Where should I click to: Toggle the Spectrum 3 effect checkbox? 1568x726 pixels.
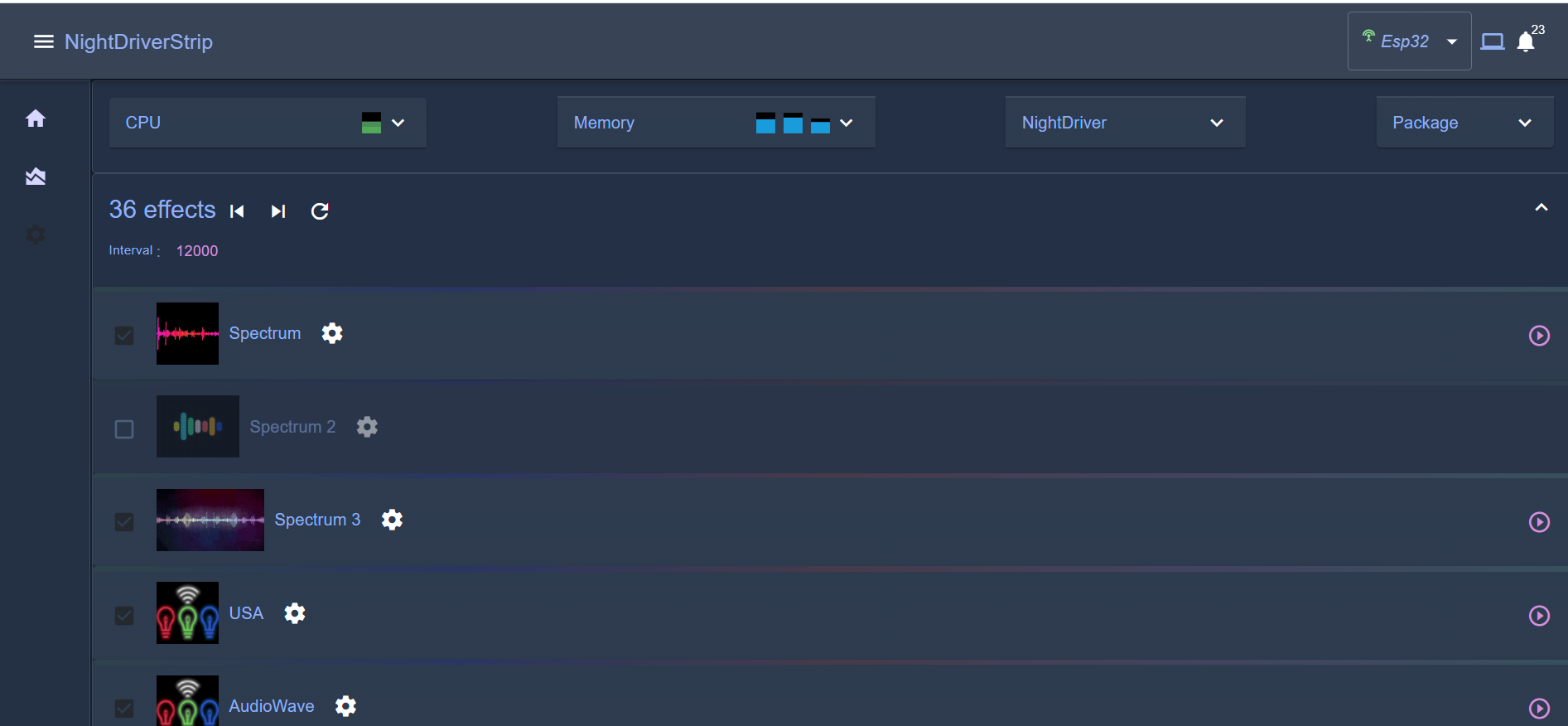(x=124, y=522)
